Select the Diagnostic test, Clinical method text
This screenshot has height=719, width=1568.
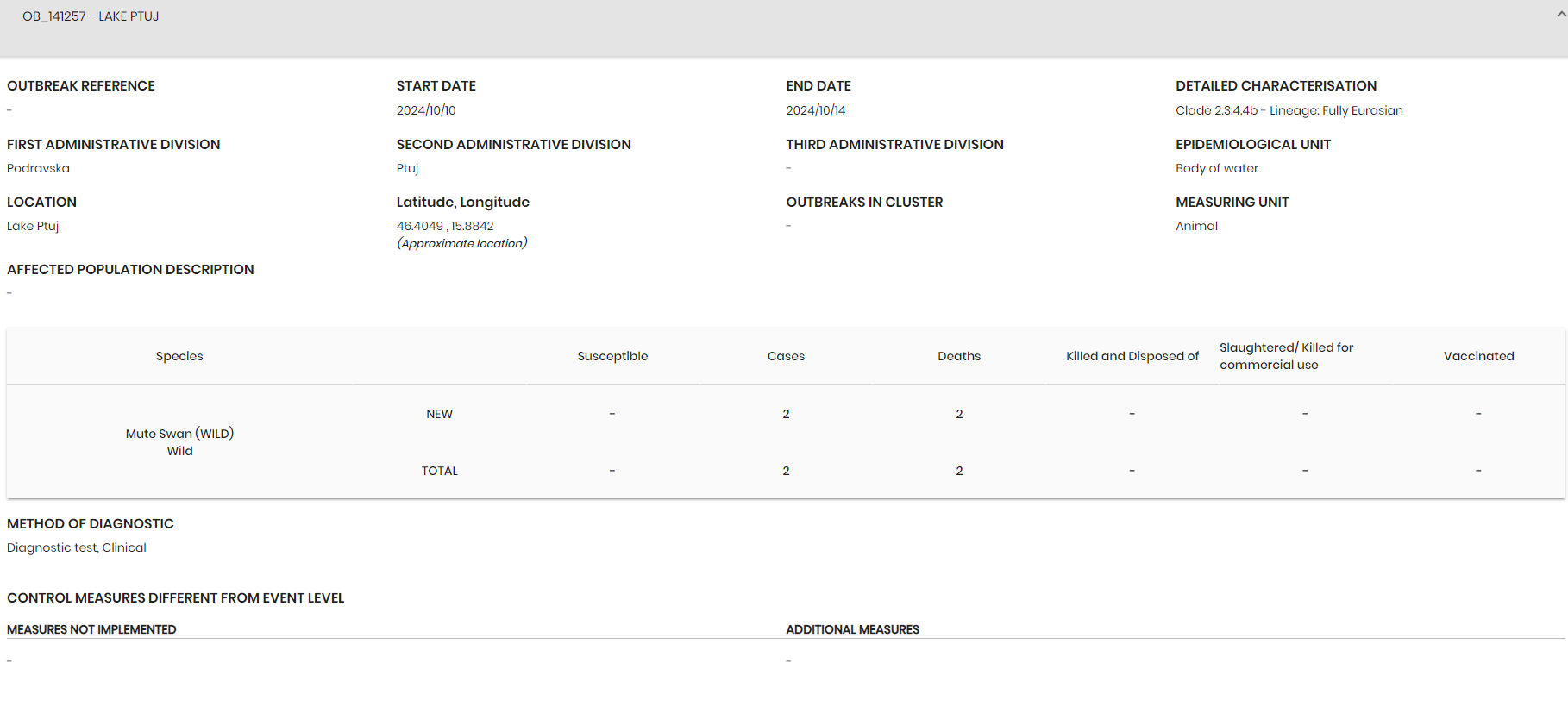coord(77,547)
